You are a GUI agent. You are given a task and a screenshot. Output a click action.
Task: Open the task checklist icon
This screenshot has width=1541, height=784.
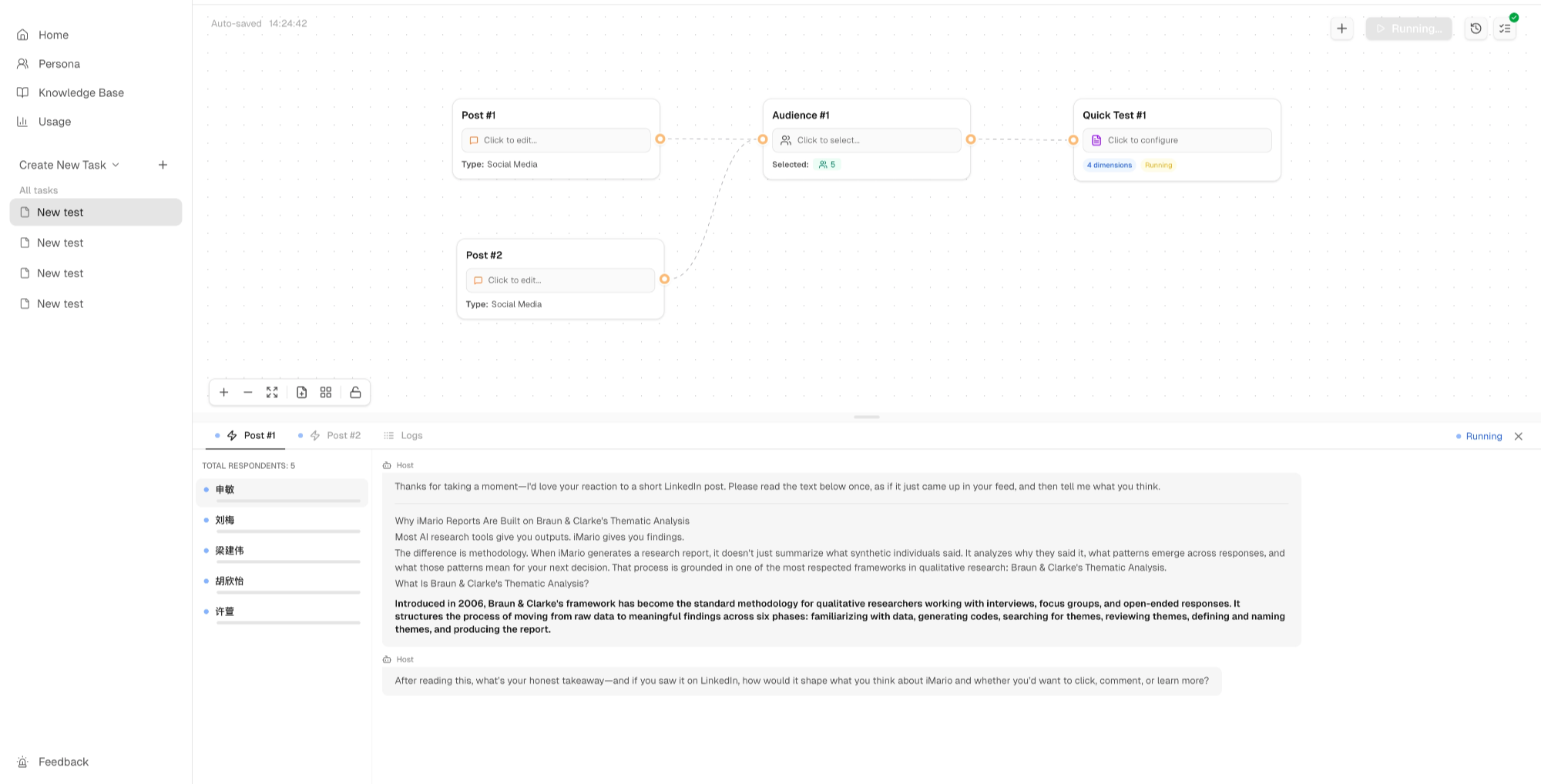1505,28
